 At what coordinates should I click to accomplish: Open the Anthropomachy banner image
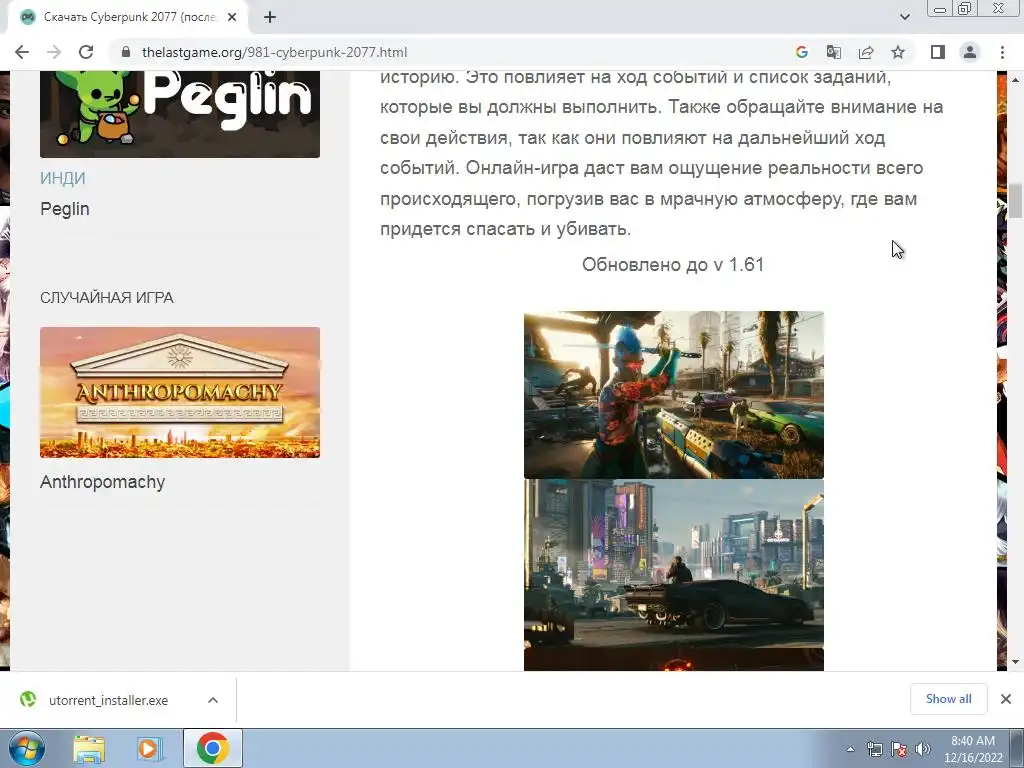click(180, 392)
